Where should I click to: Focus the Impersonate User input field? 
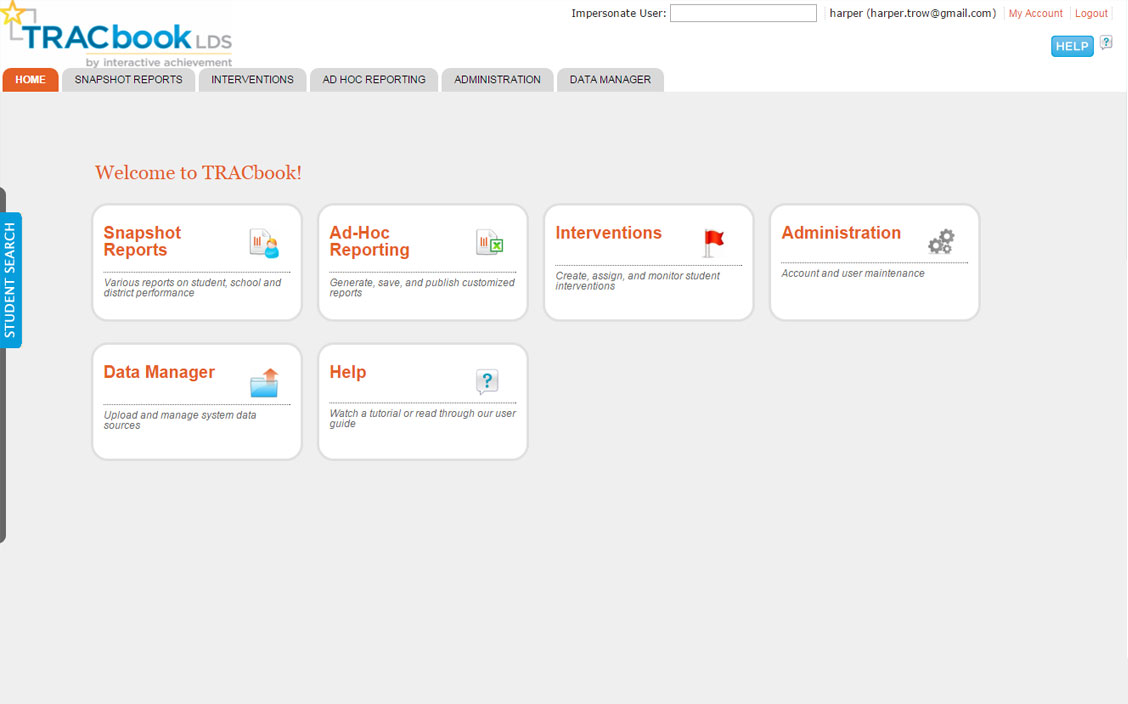tap(743, 13)
